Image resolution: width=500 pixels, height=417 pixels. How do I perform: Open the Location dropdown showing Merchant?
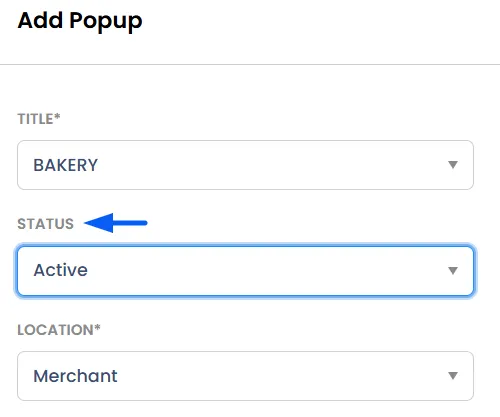point(245,376)
